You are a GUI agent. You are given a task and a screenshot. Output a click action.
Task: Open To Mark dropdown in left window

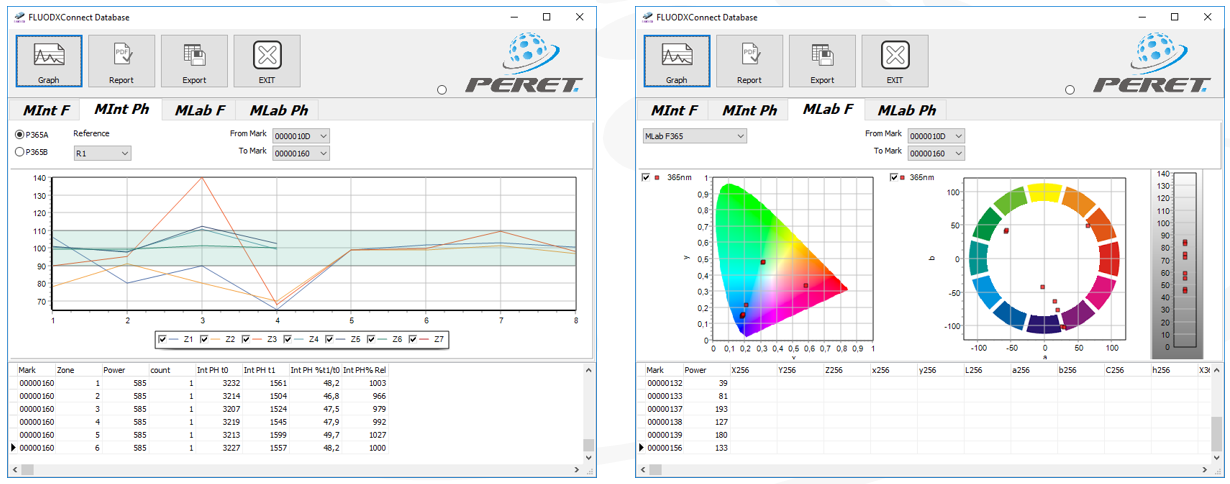click(301, 153)
